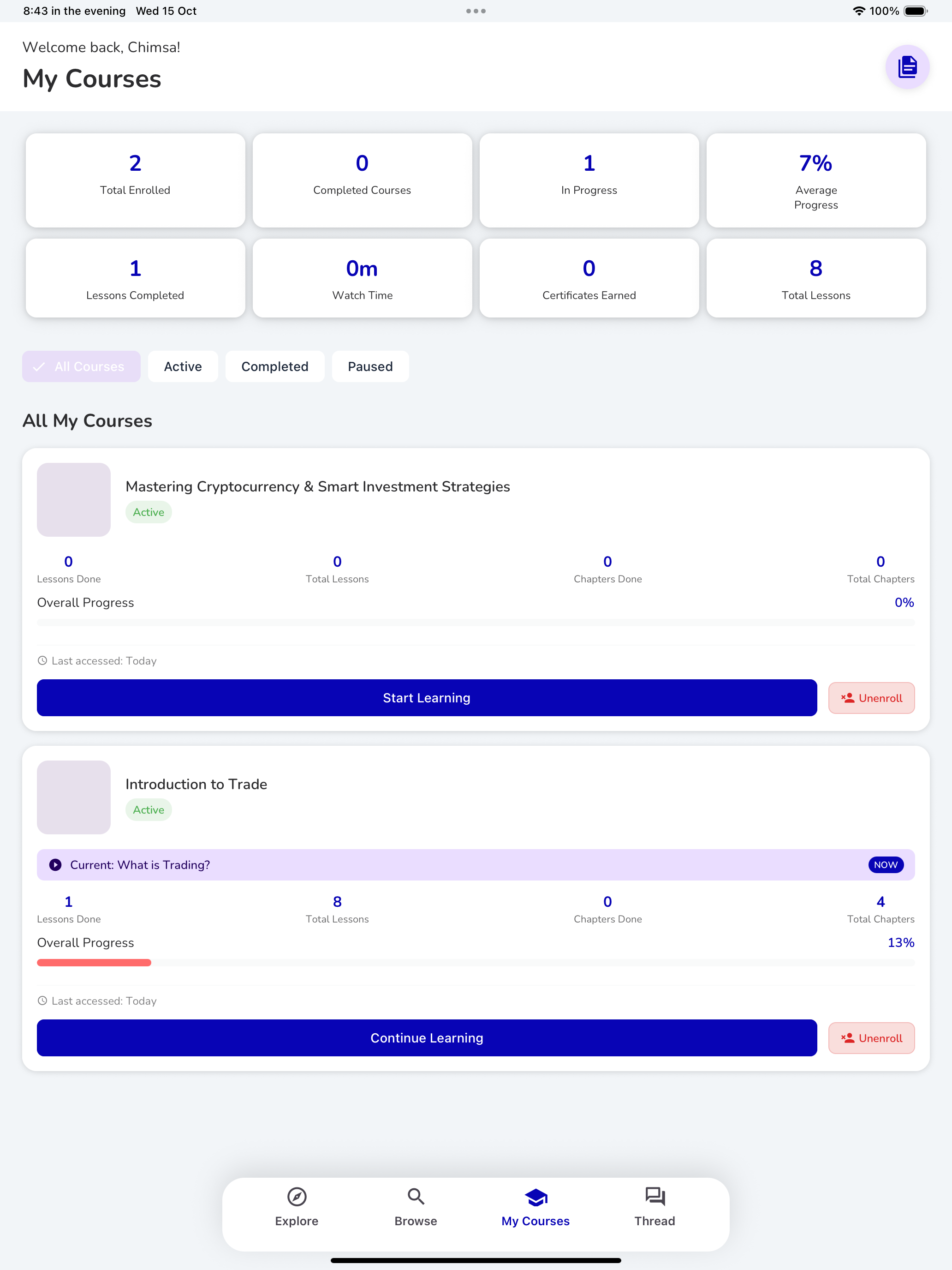Click Continue Learning for Introduction to Trade
The height and width of the screenshot is (1270, 952).
tap(426, 1037)
